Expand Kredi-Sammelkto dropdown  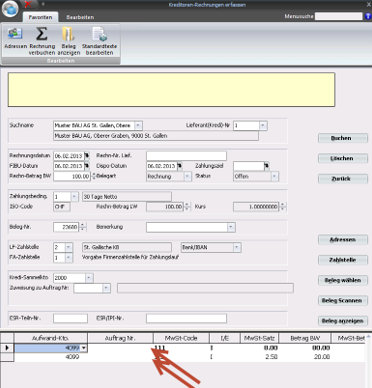coord(89,278)
